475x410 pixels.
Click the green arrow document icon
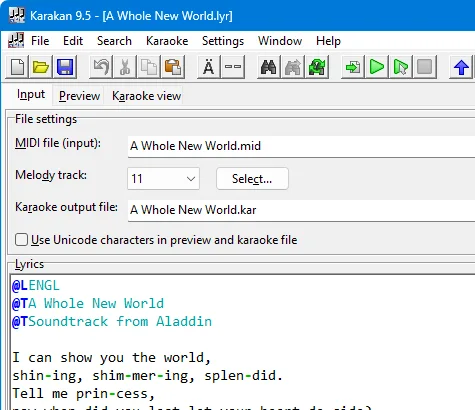[x=353, y=67]
